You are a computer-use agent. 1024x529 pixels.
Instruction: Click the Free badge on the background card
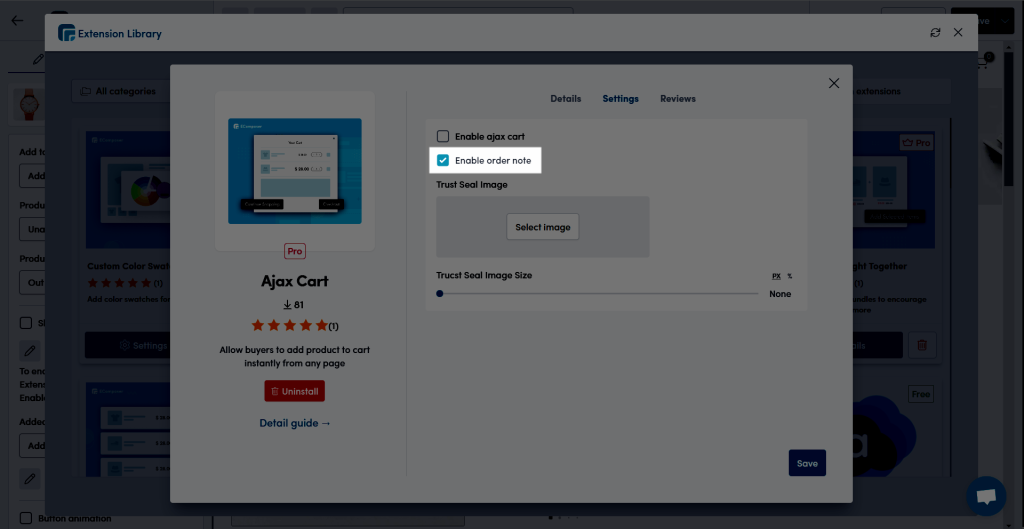[x=921, y=394]
